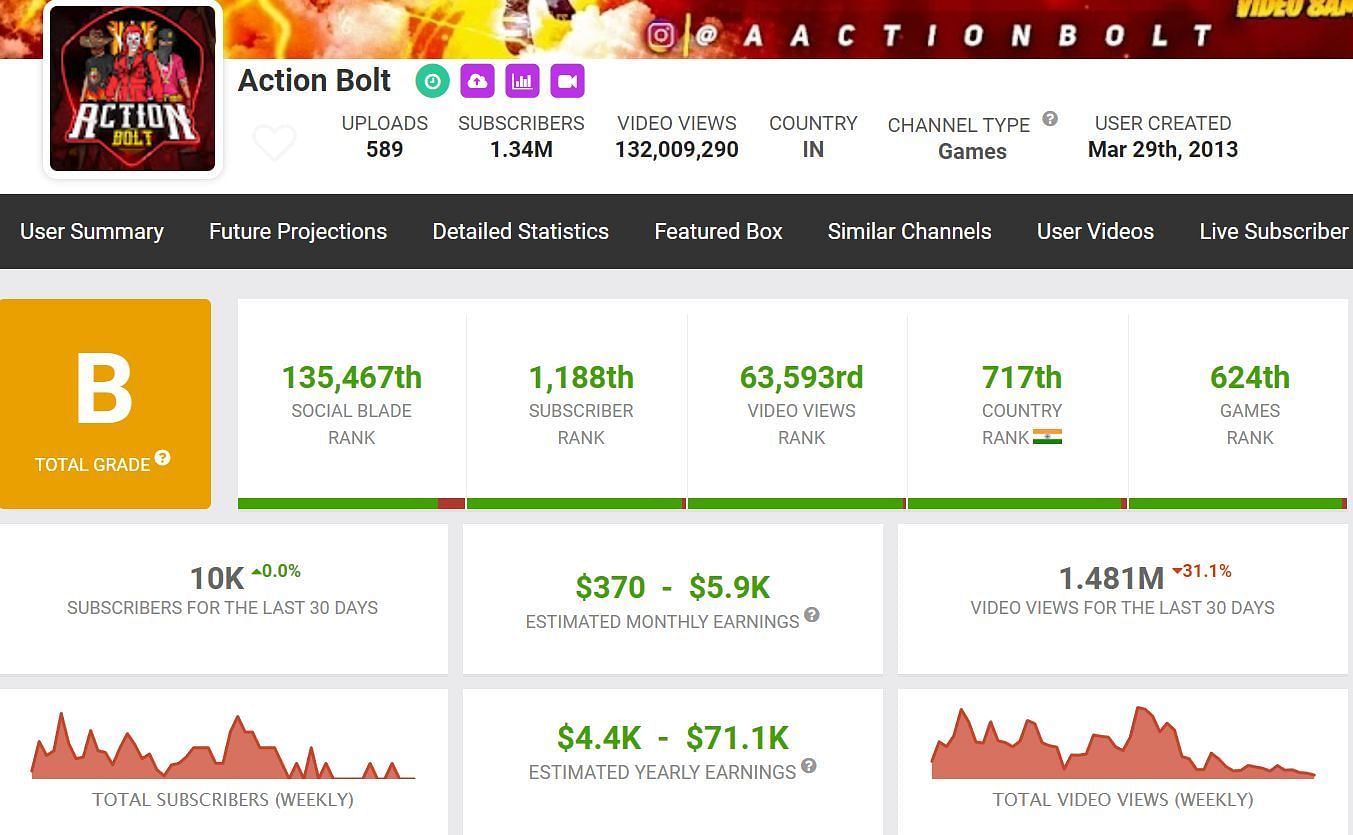Click the 132,009,290 video views count

pyautogui.click(x=677, y=150)
